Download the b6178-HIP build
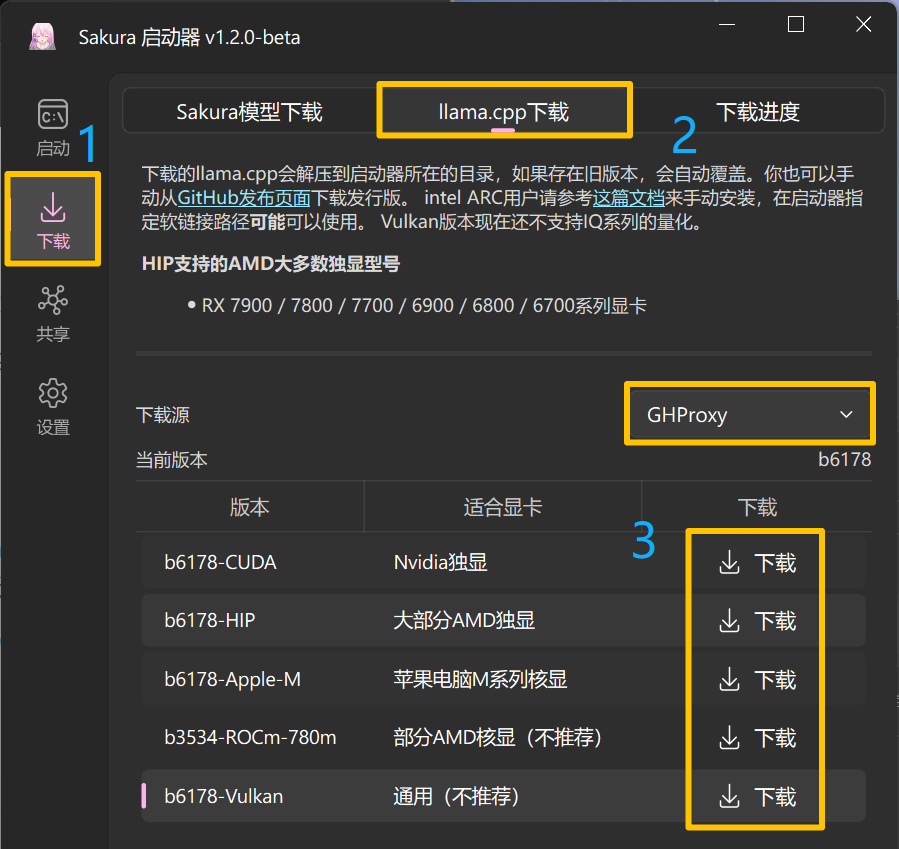This screenshot has height=849, width=899. click(x=757, y=621)
